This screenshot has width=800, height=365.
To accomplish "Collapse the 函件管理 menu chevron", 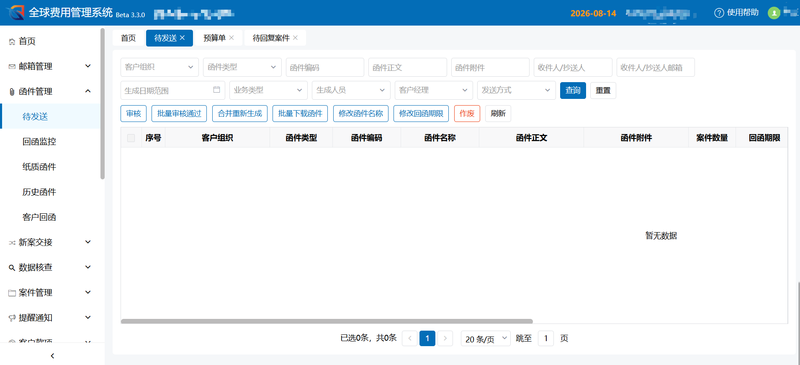I will tap(88, 91).
